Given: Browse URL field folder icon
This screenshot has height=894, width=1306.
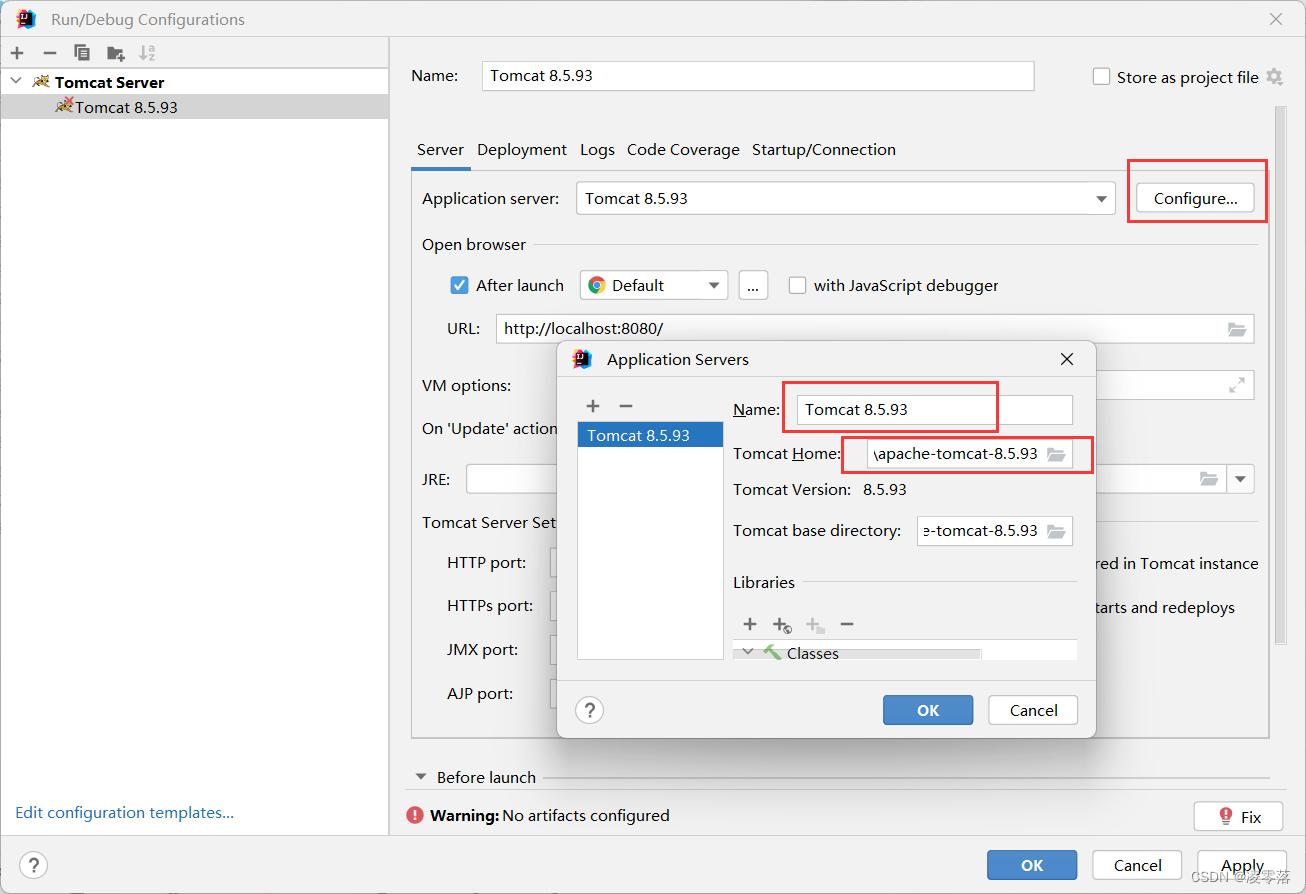Looking at the screenshot, I should click(x=1237, y=329).
